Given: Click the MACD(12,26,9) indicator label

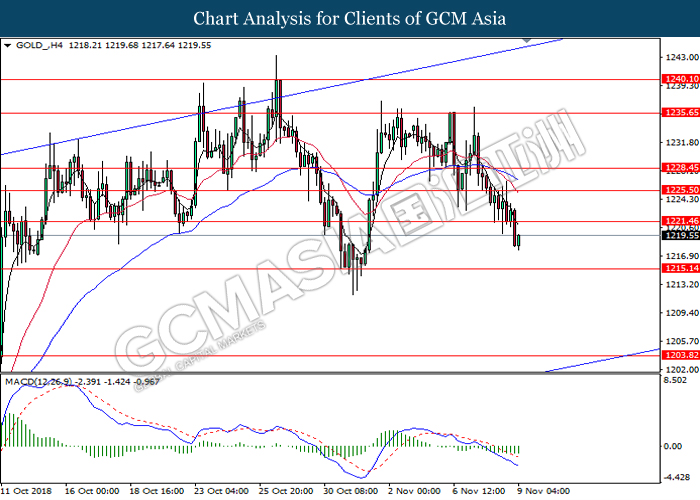Looking at the screenshot, I should tap(38, 382).
